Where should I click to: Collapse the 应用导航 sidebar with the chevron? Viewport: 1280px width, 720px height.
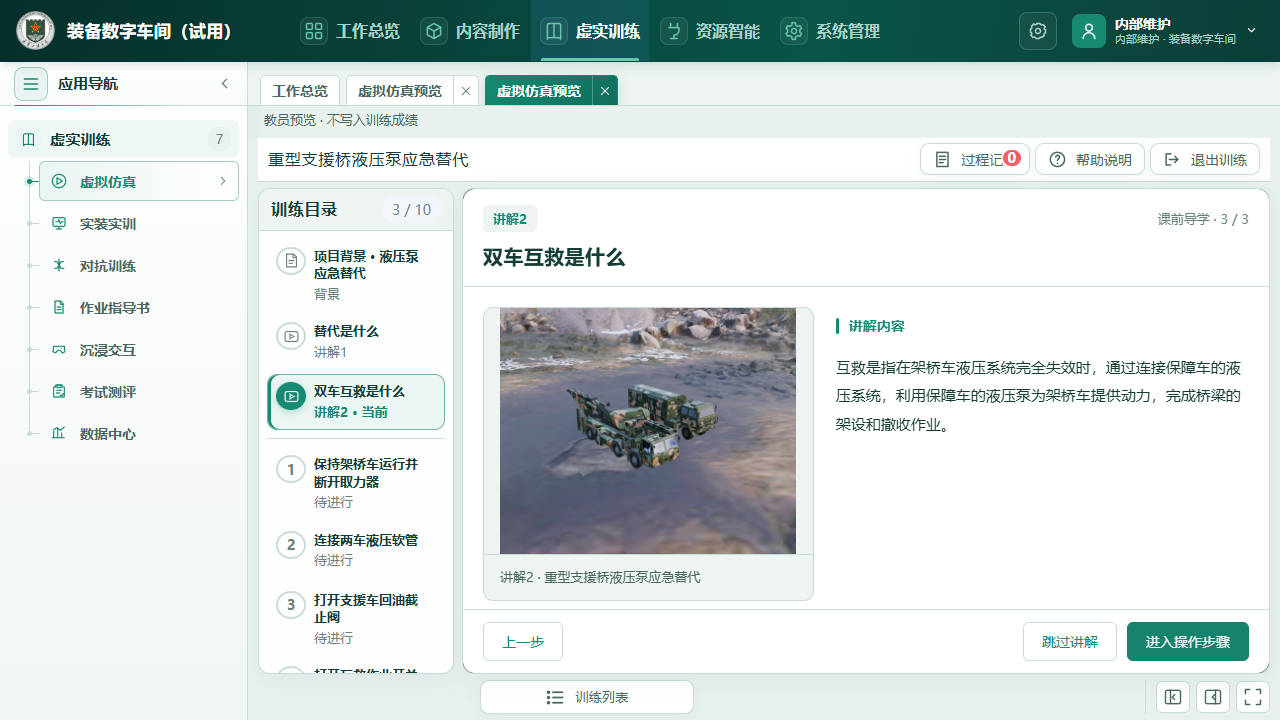[225, 84]
